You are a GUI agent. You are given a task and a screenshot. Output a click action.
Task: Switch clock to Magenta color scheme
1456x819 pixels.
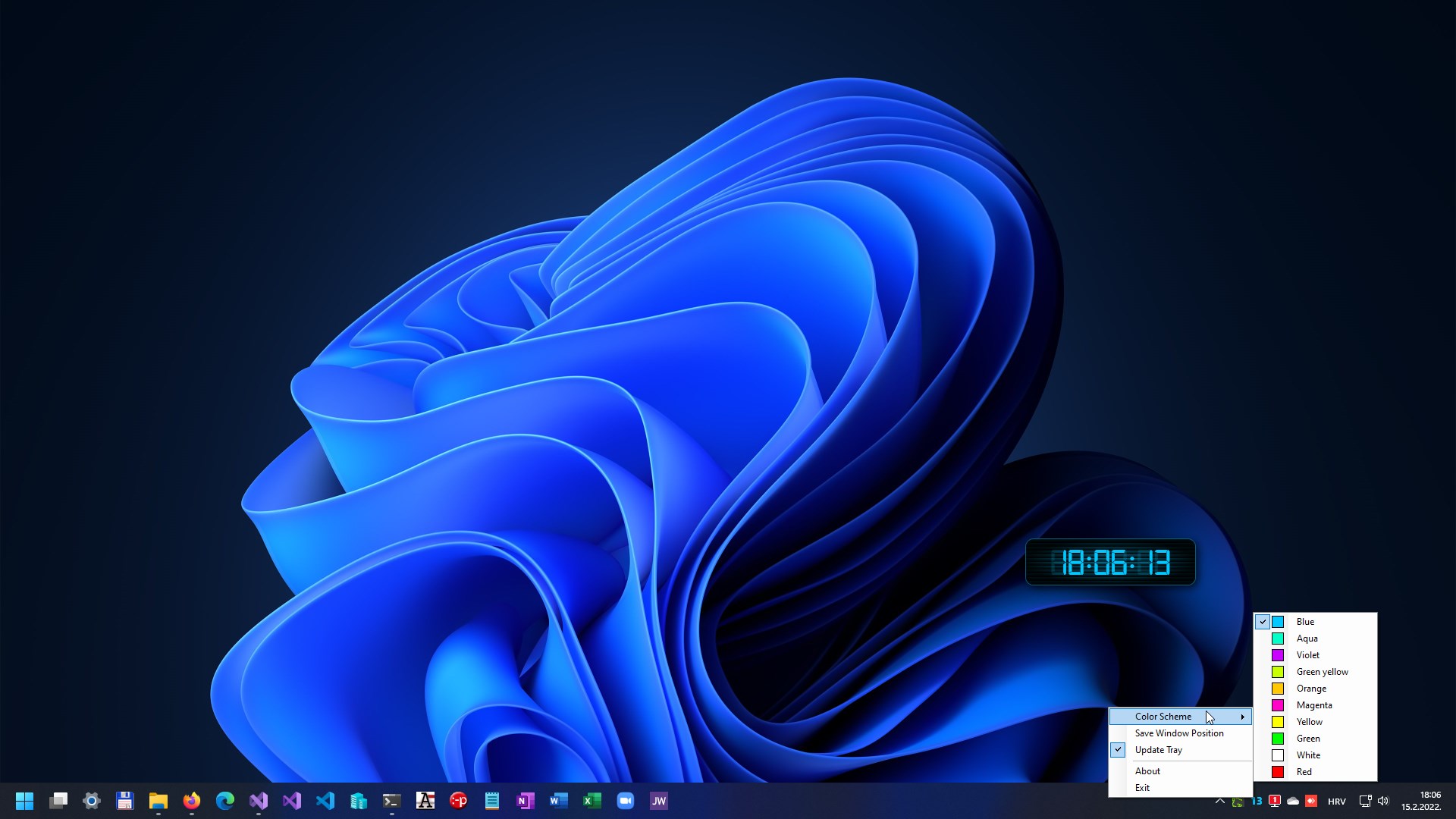tap(1316, 705)
